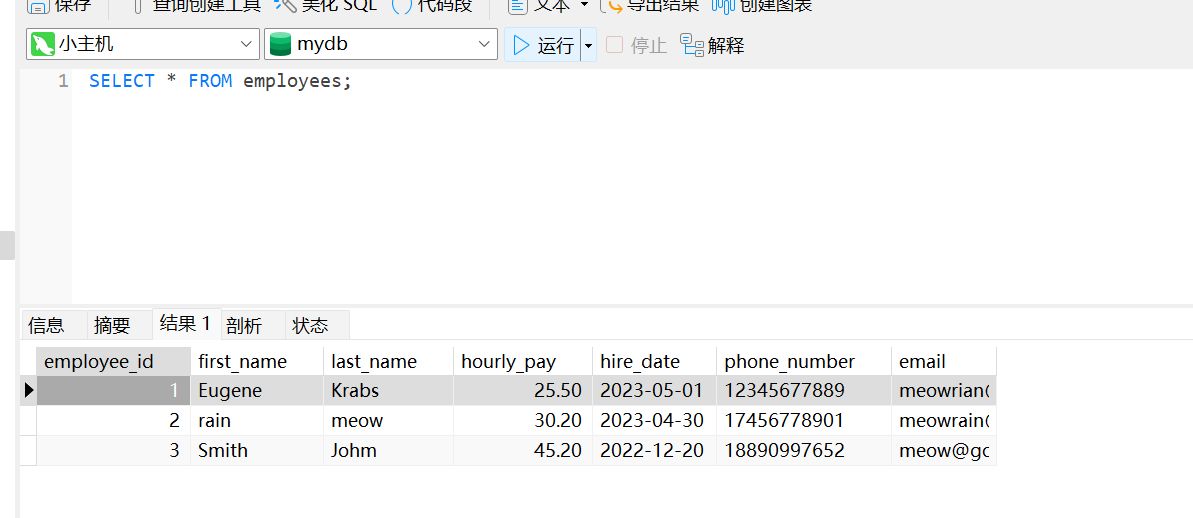Open the database dropdown showing mydb
1193x518 pixels.
[x=380, y=44]
